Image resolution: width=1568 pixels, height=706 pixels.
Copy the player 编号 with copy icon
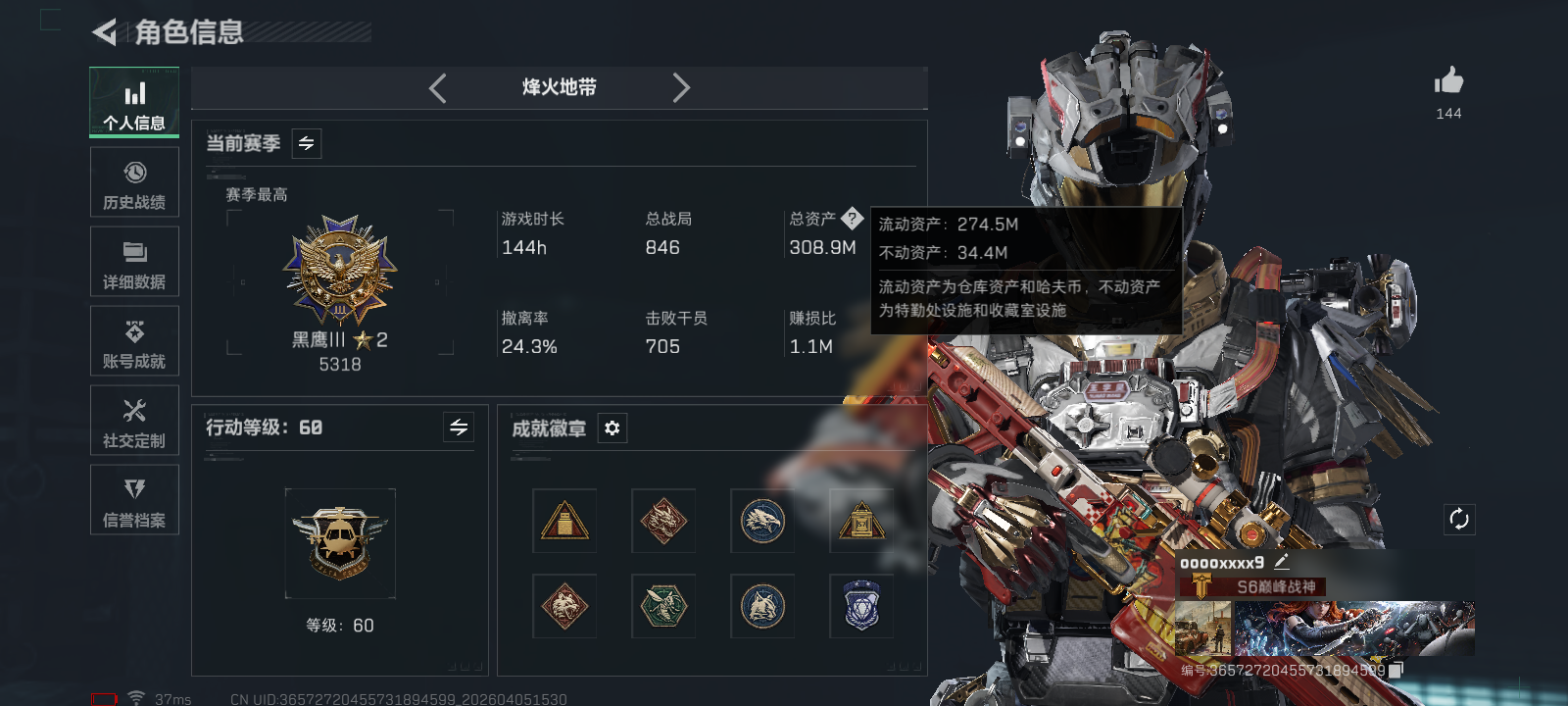[x=1396, y=670]
